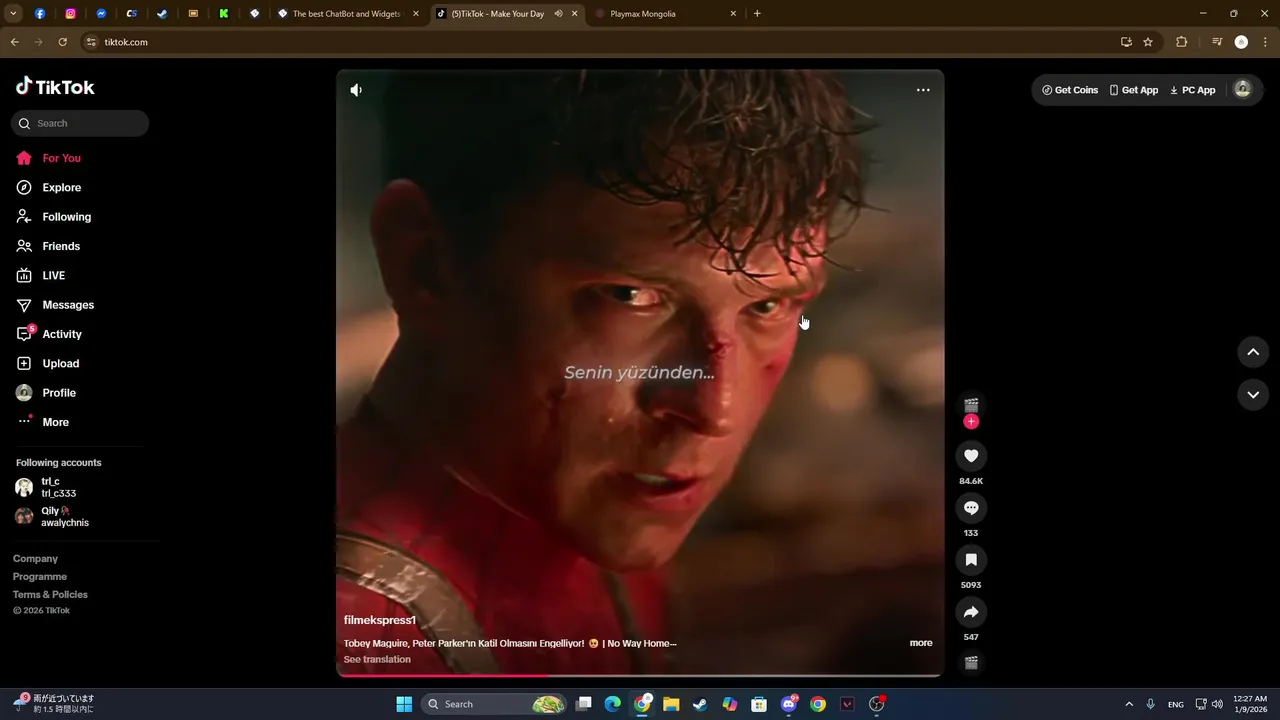This screenshot has height=720, width=1280.
Task: Click the video creator avatar
Action: [971, 405]
